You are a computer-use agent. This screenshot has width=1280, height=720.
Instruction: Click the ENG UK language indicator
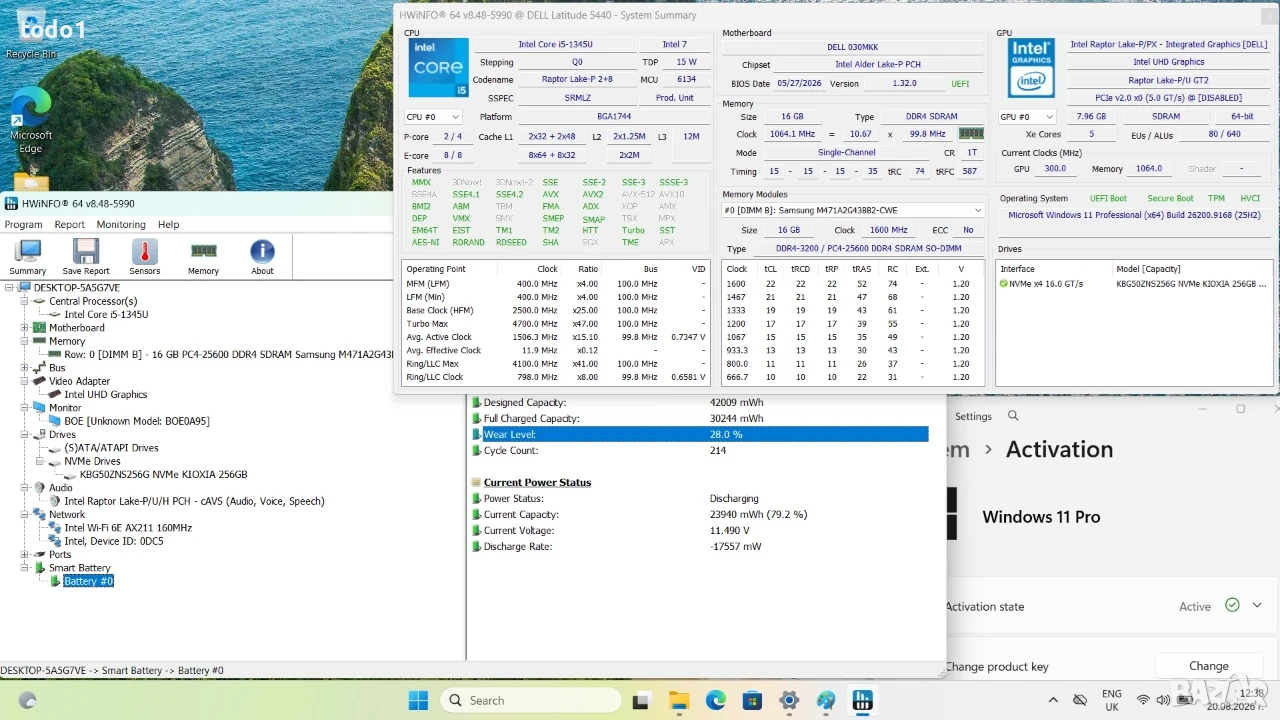click(x=1112, y=700)
